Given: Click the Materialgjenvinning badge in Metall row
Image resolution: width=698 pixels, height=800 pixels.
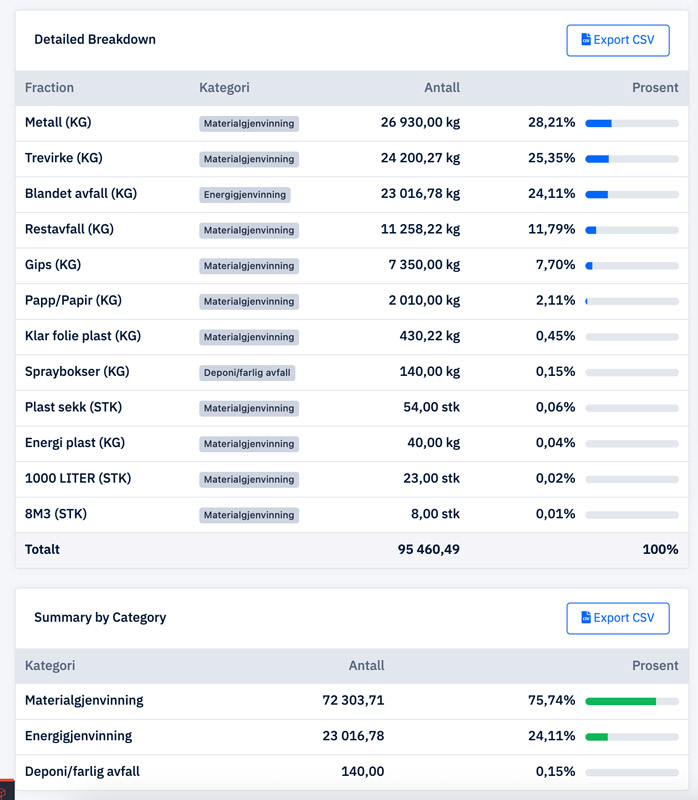Looking at the screenshot, I should [x=249, y=124].
